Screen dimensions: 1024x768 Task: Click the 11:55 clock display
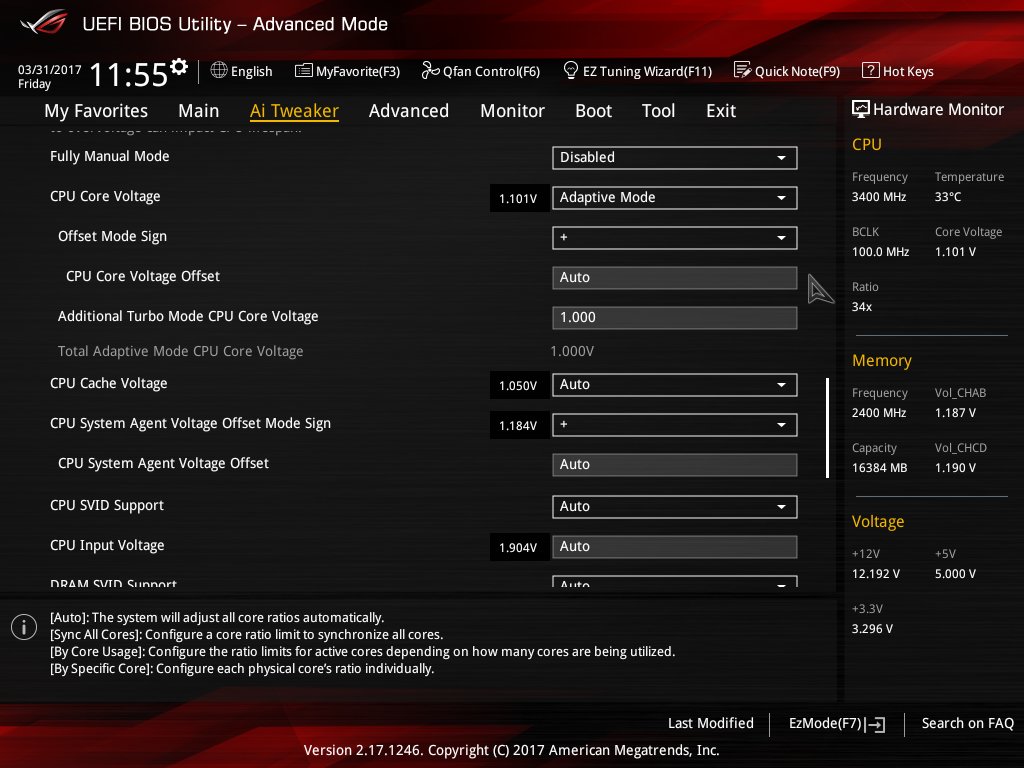pos(129,74)
